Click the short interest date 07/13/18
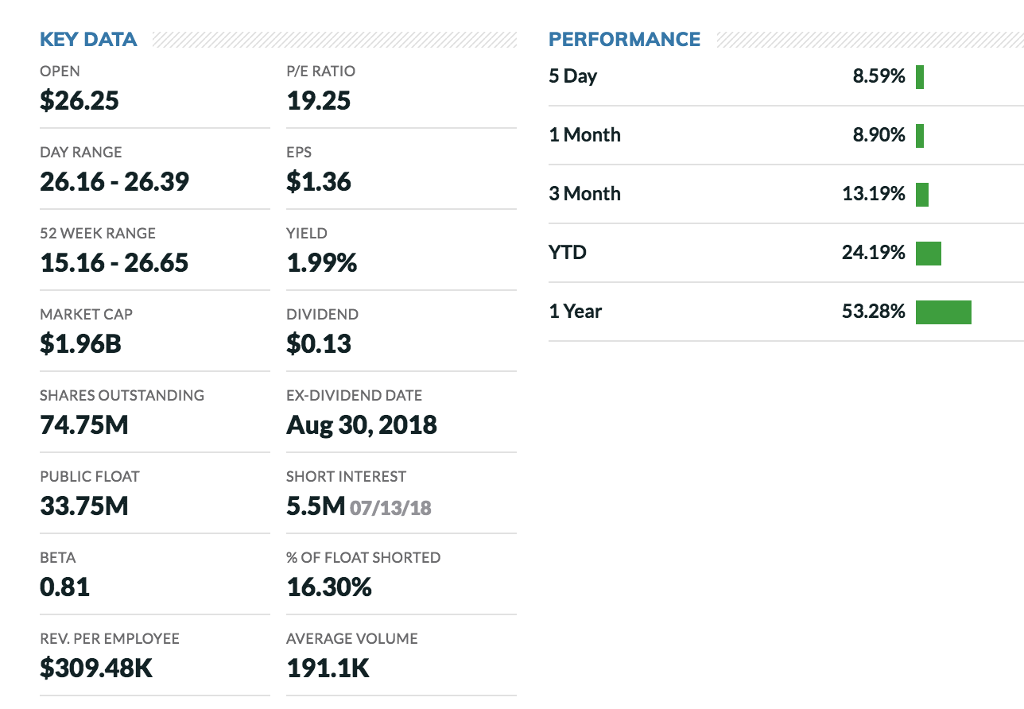 391,508
